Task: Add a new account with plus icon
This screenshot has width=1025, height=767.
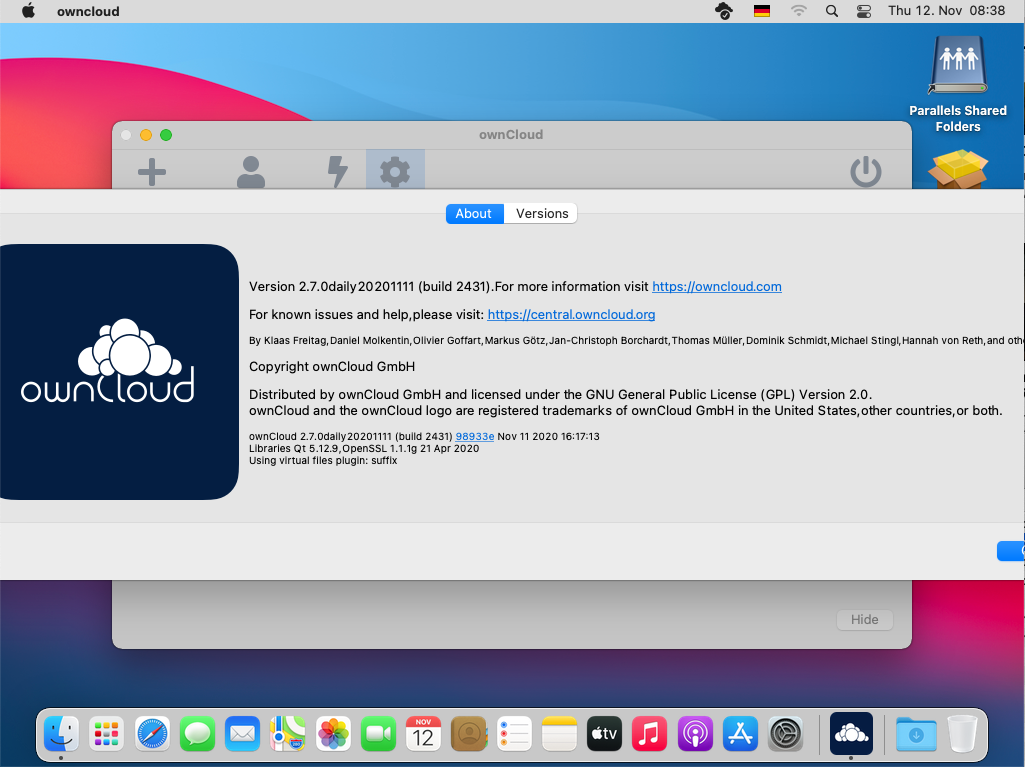Action: [x=152, y=172]
